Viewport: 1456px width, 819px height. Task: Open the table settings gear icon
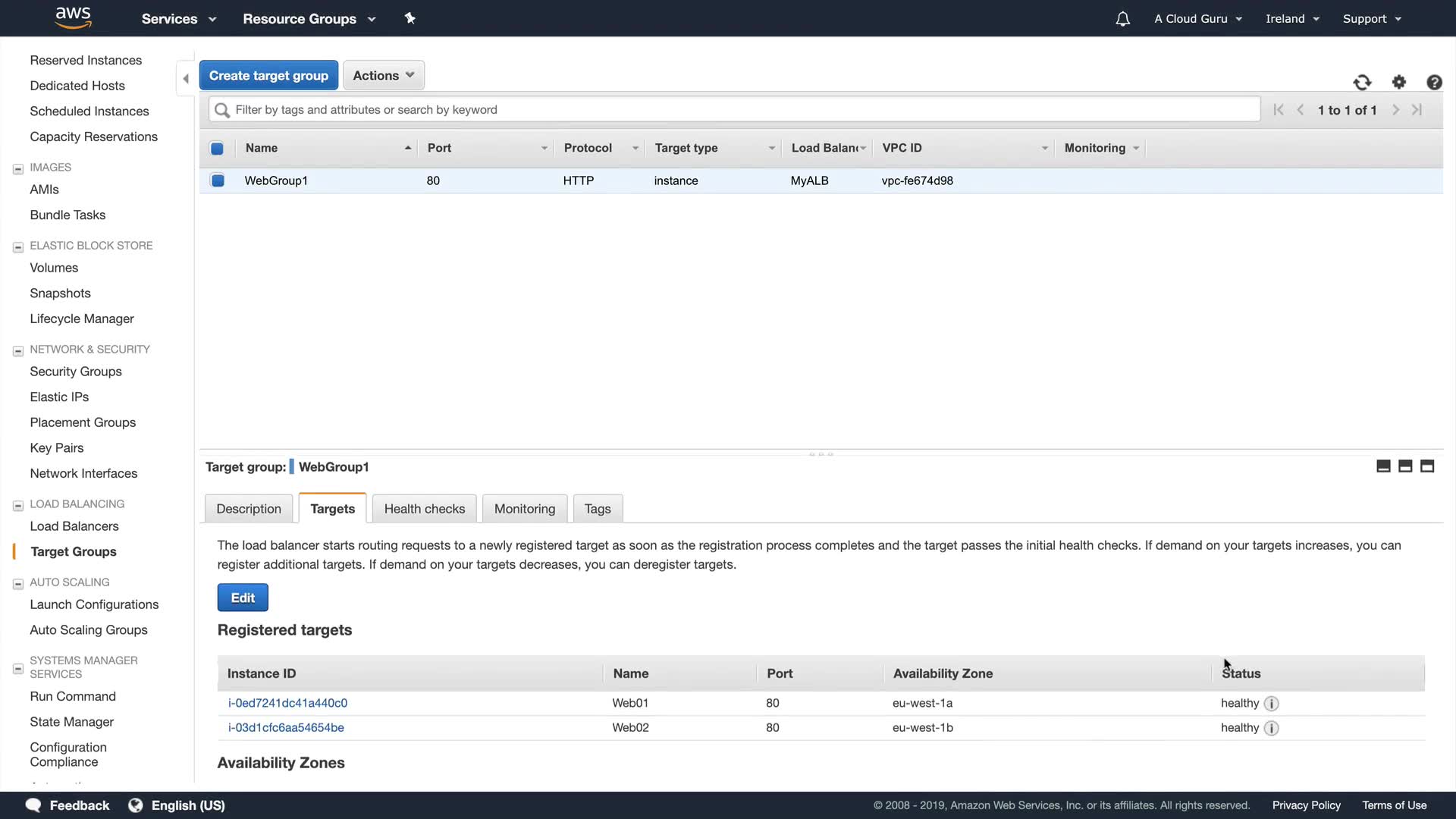point(1399,82)
